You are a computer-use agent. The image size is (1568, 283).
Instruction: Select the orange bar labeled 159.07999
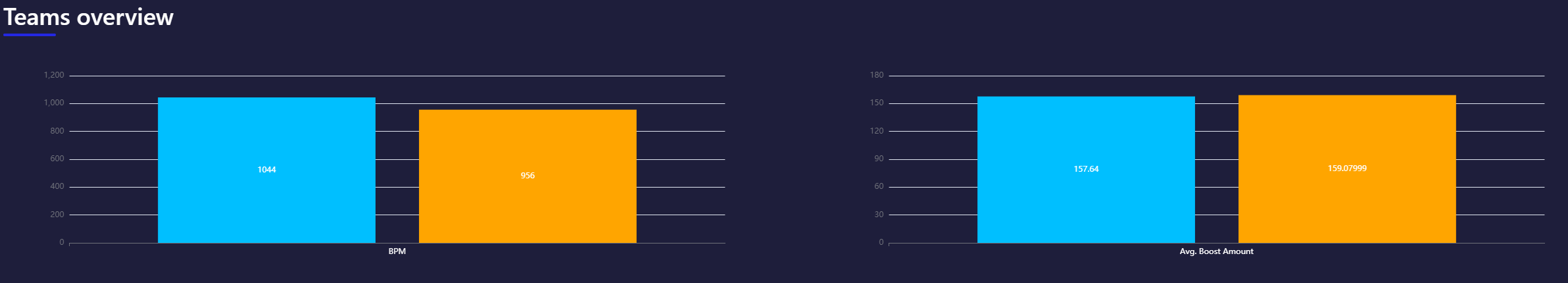1347,168
